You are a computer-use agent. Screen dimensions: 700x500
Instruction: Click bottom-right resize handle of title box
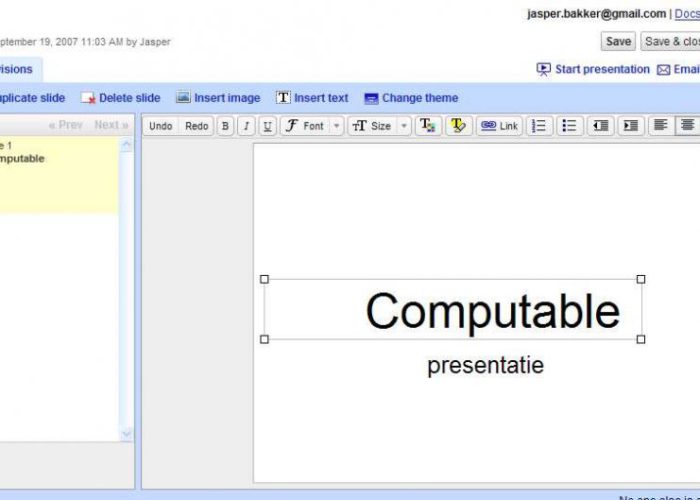point(641,340)
